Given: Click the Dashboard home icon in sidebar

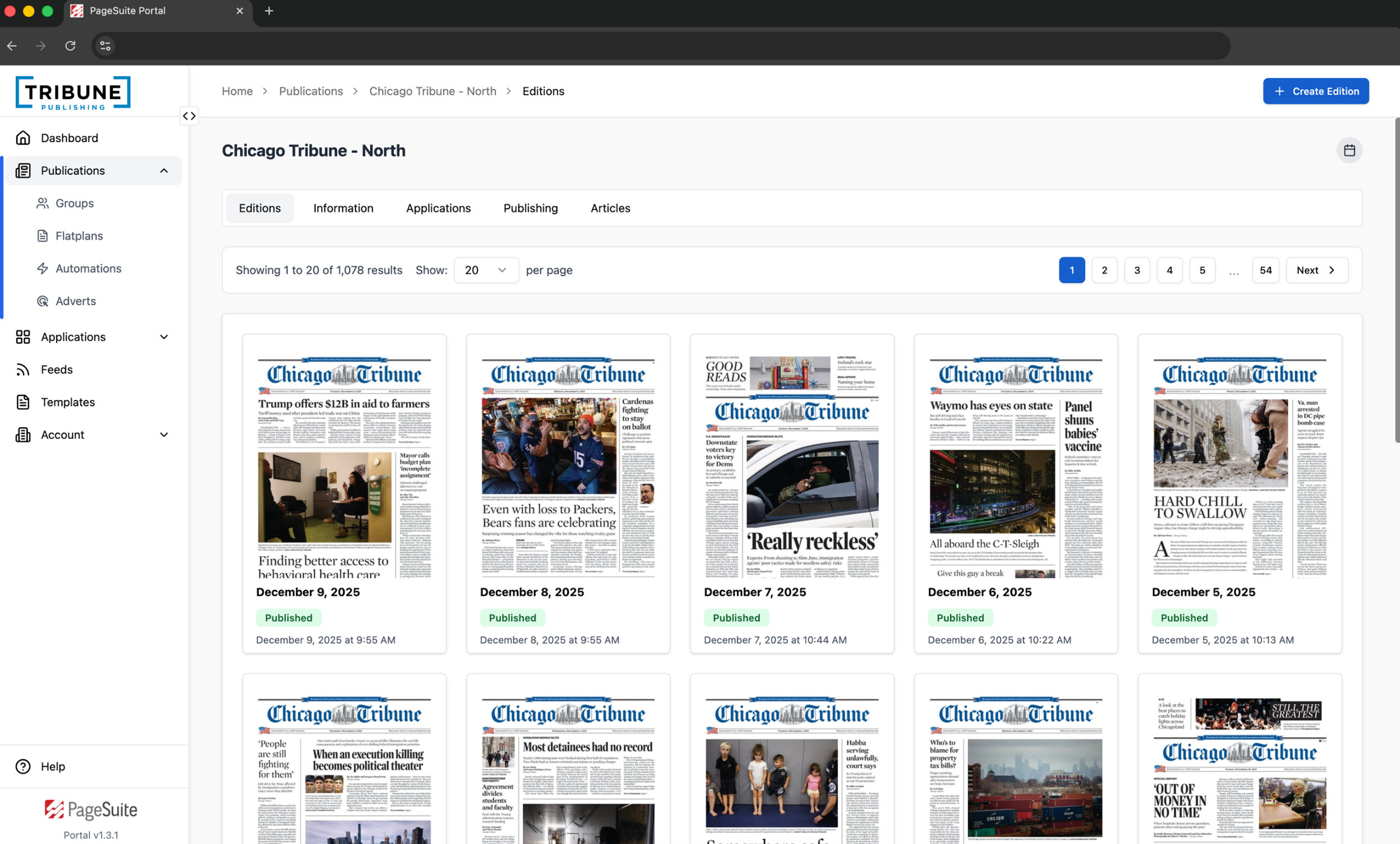Looking at the screenshot, I should (23, 138).
